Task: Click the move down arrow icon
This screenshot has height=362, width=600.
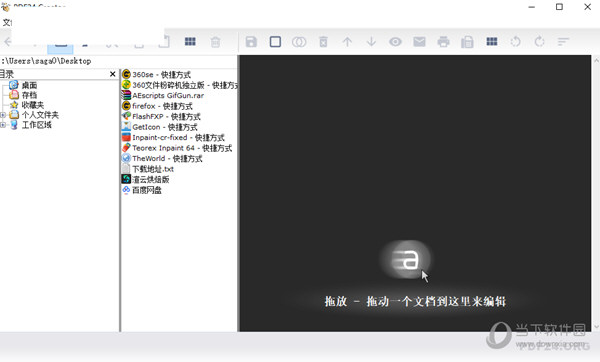Action: click(x=371, y=42)
